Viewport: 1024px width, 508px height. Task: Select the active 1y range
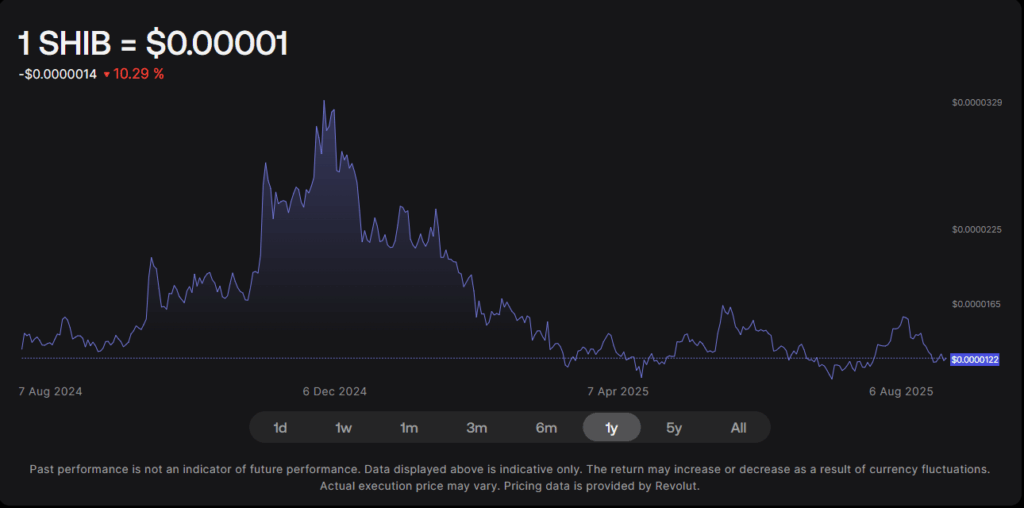click(x=611, y=428)
